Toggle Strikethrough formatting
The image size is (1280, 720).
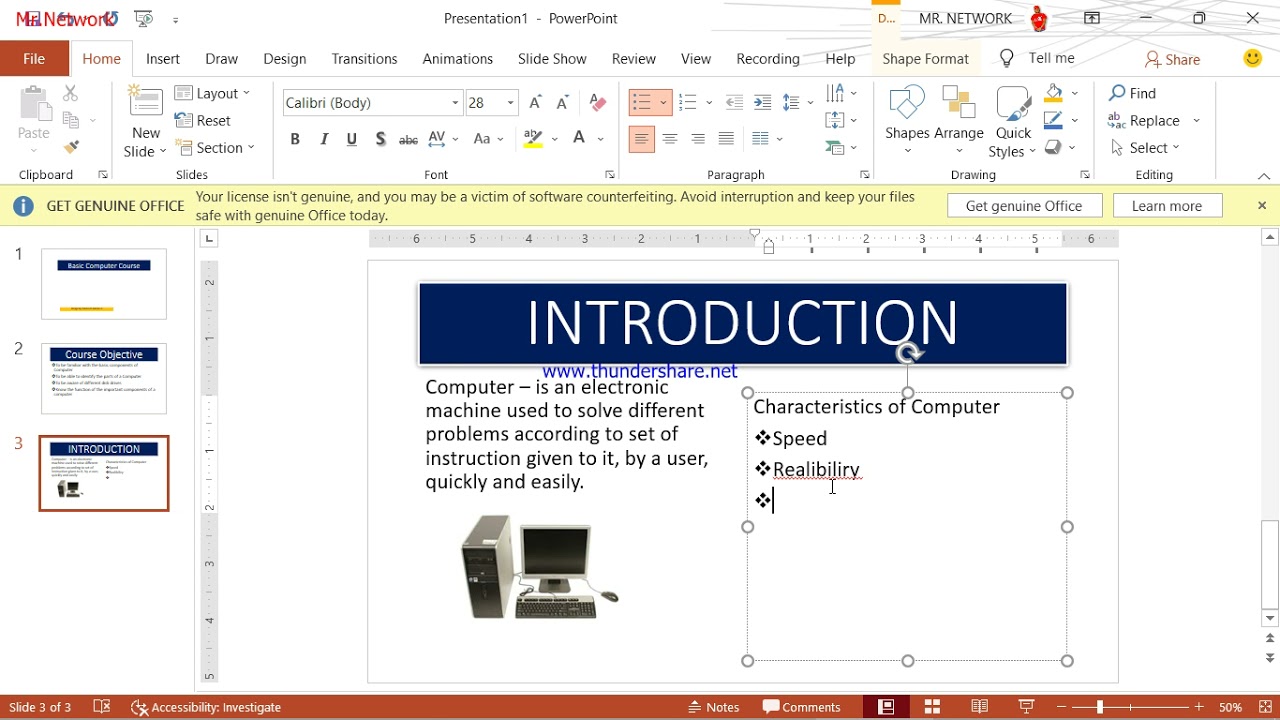pyautogui.click(x=408, y=139)
